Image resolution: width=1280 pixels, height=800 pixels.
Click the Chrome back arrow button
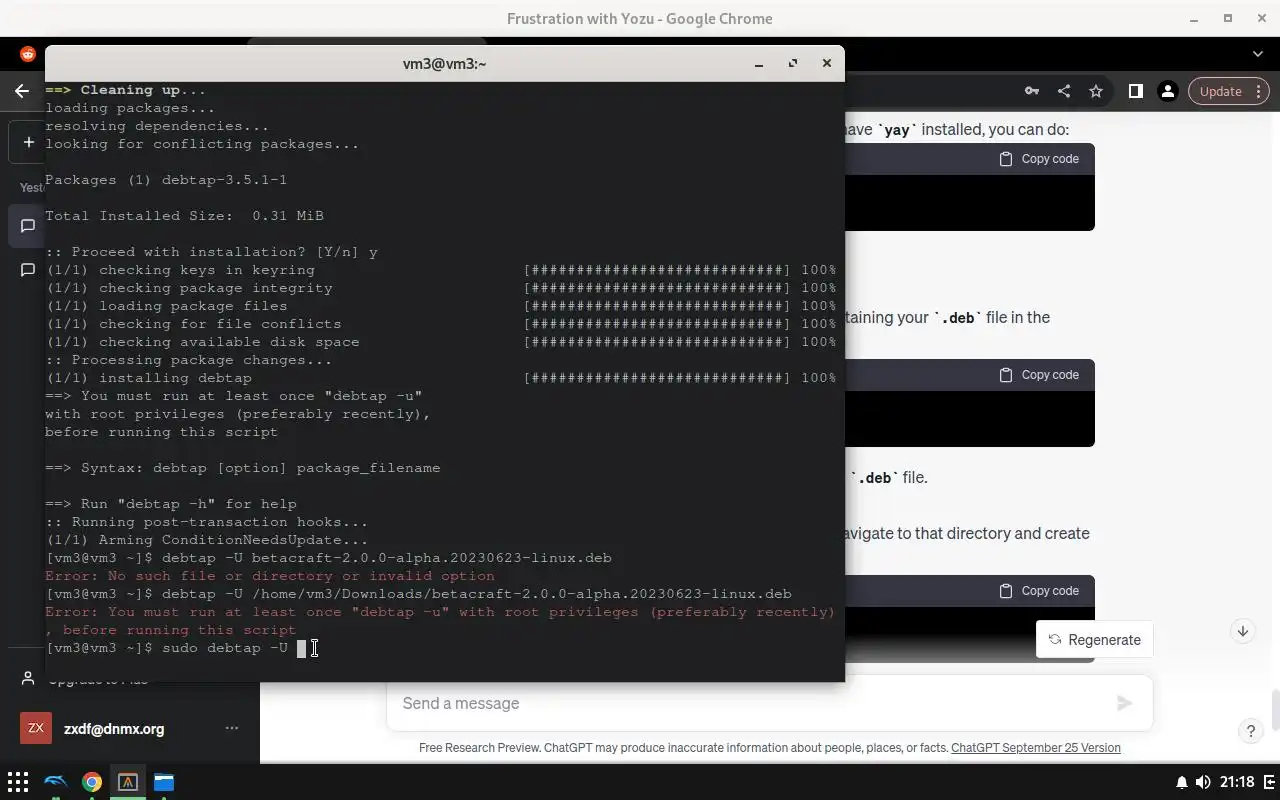coord(22,91)
